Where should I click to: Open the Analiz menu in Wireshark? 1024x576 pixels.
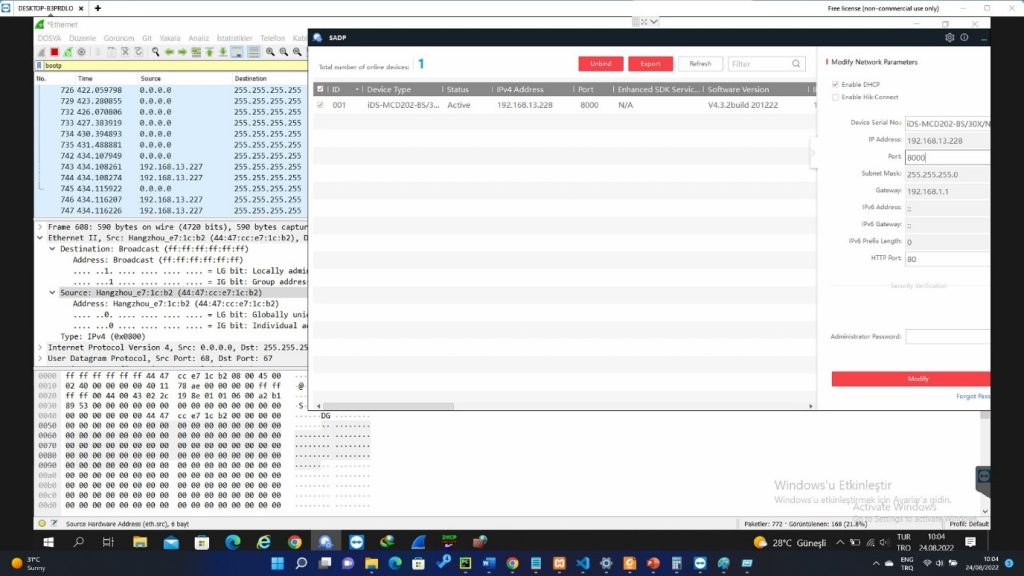[198, 38]
